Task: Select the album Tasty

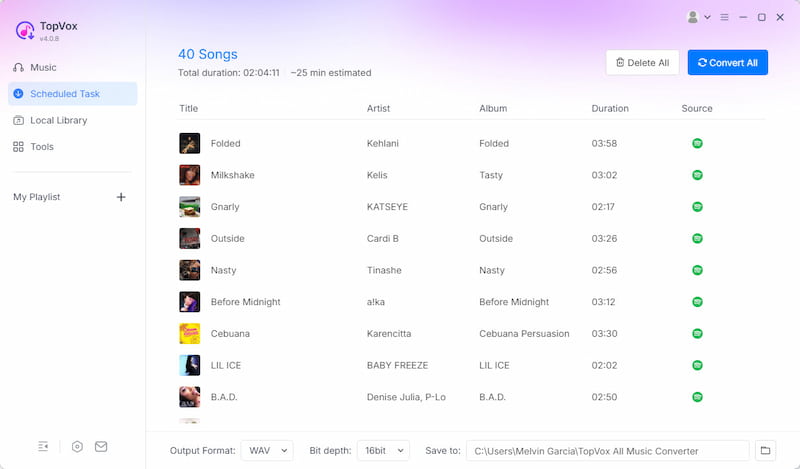Action: coord(491,175)
